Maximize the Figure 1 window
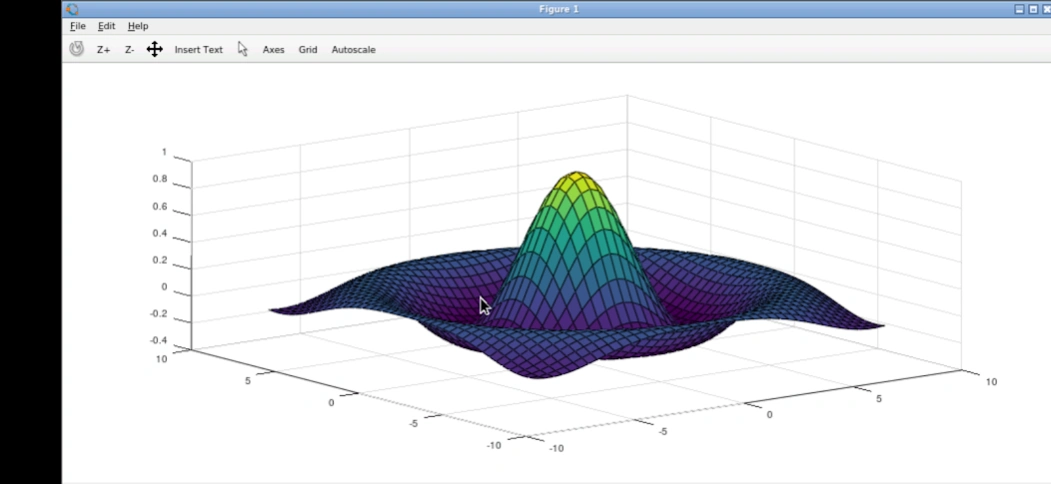This screenshot has height=484, width=1051. pyautogui.click(x=1033, y=9)
